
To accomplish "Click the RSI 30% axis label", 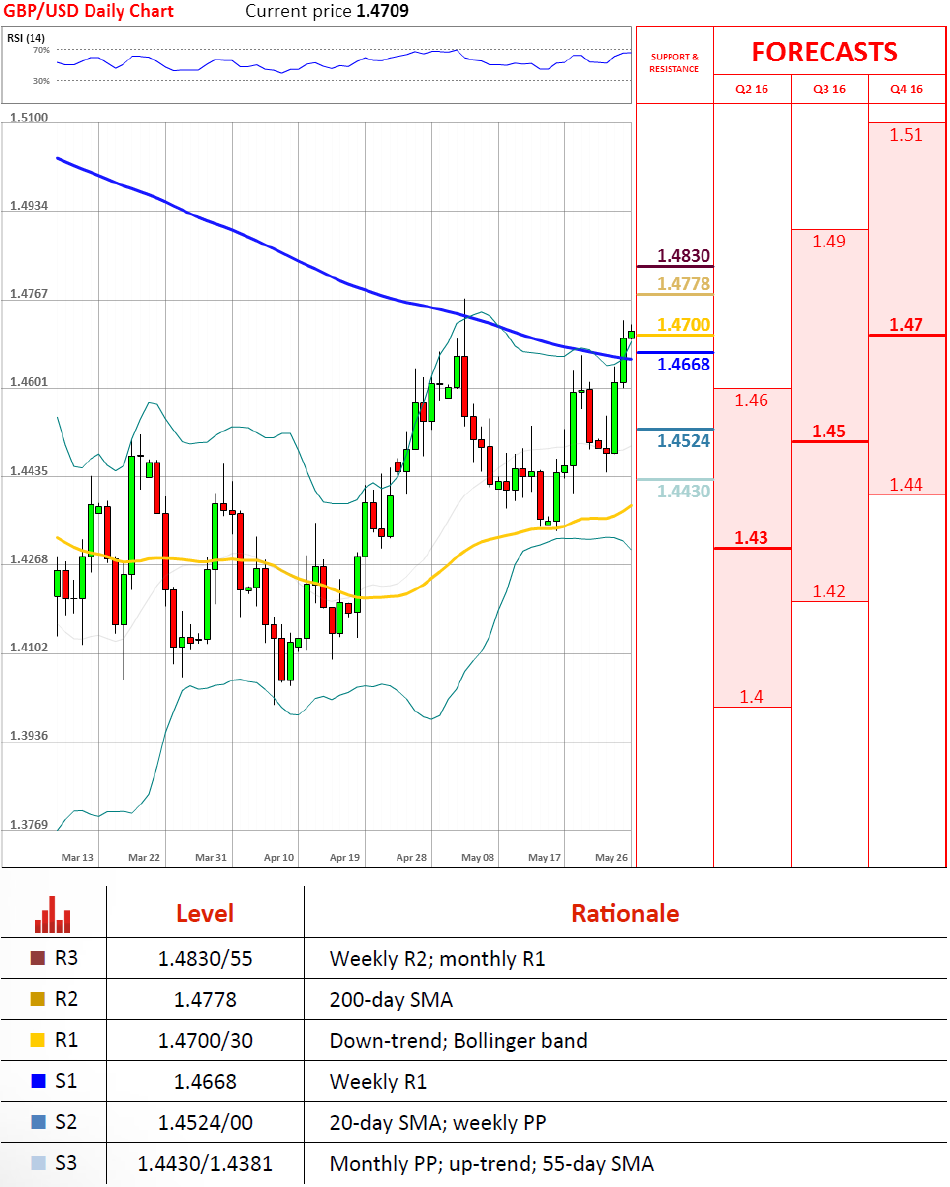I will (x=41, y=81).
